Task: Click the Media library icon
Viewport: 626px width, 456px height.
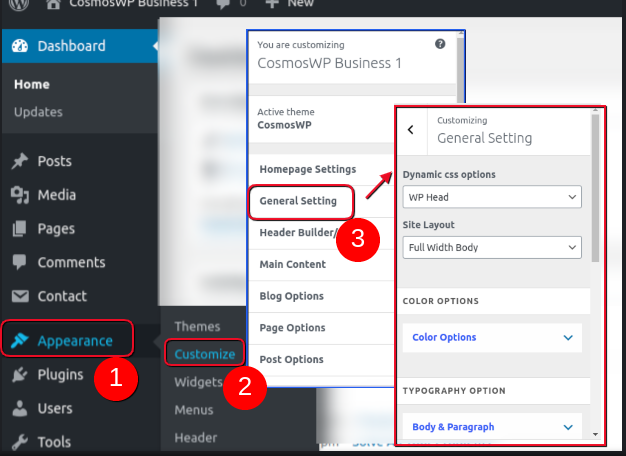Action: (20, 195)
